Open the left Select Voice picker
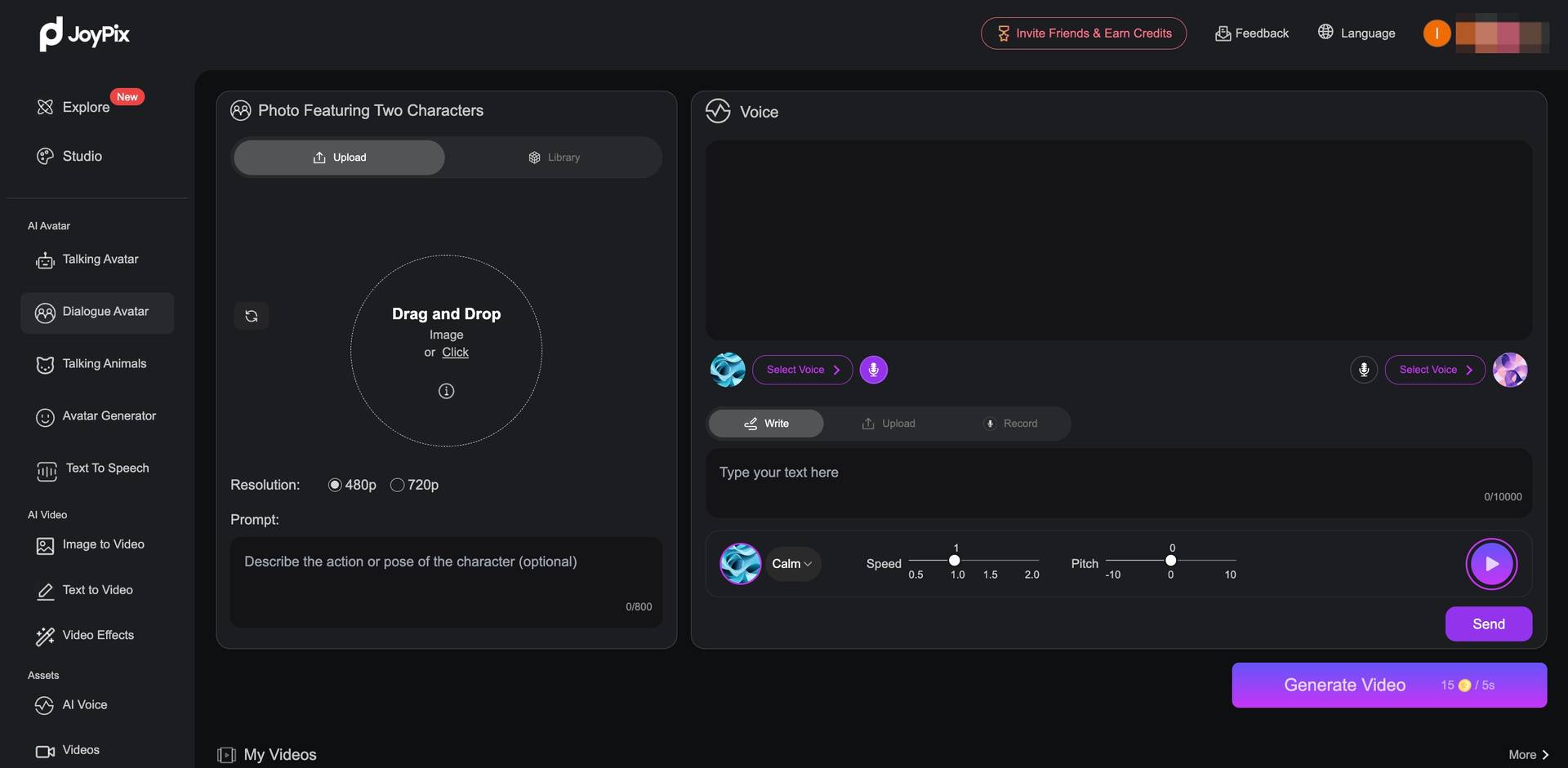 click(x=802, y=370)
